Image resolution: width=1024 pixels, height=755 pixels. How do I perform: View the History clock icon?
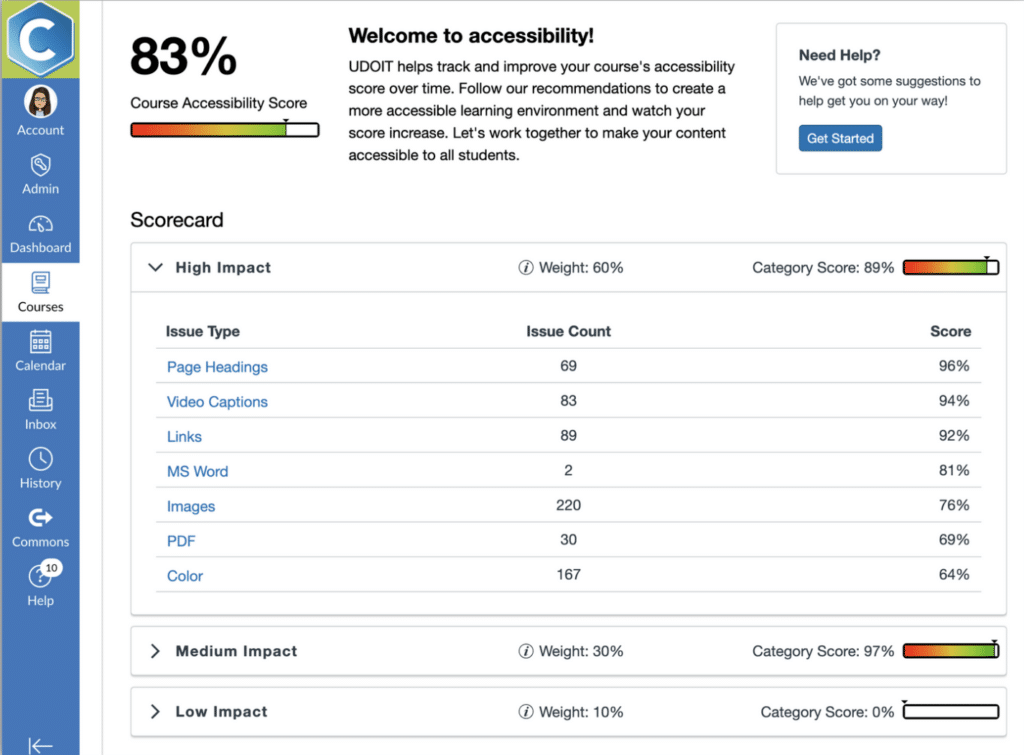40,460
